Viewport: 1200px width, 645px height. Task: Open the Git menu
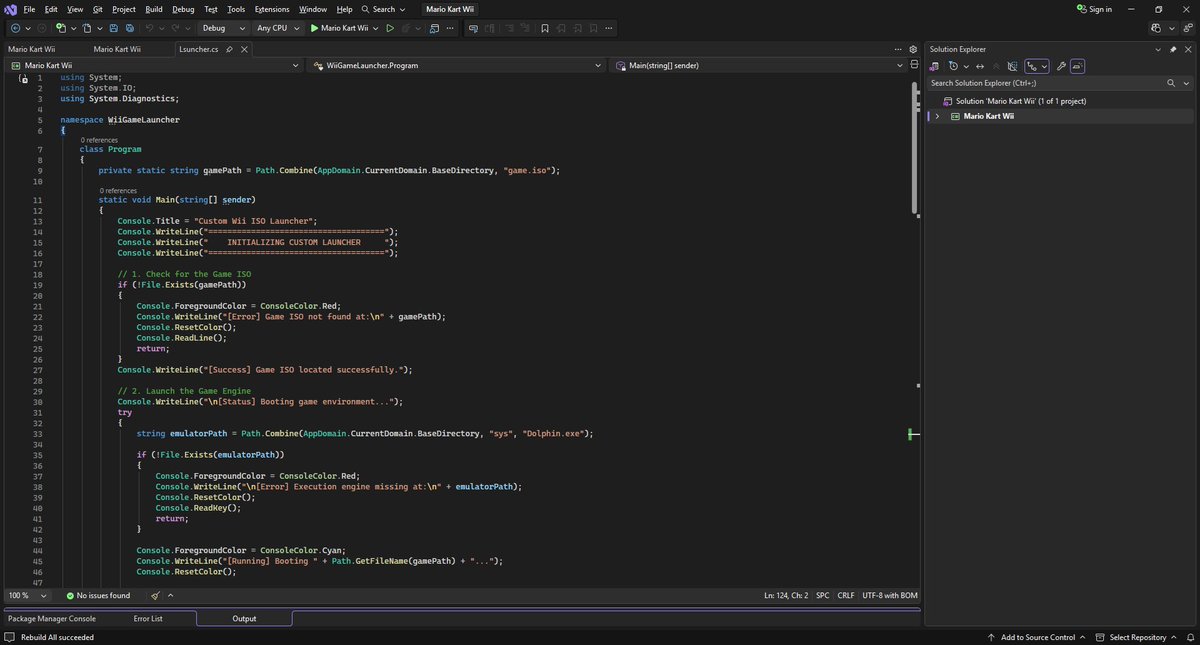(98, 8)
